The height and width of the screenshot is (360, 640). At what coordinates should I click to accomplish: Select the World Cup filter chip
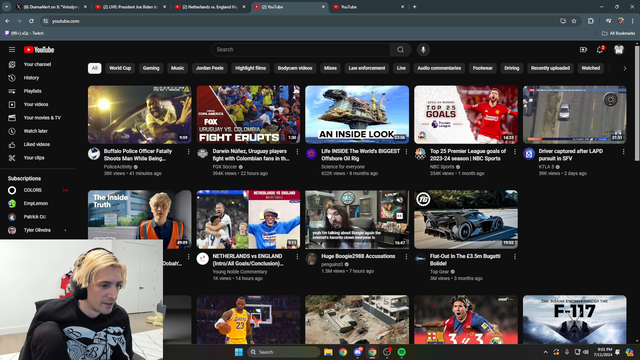pos(120,68)
